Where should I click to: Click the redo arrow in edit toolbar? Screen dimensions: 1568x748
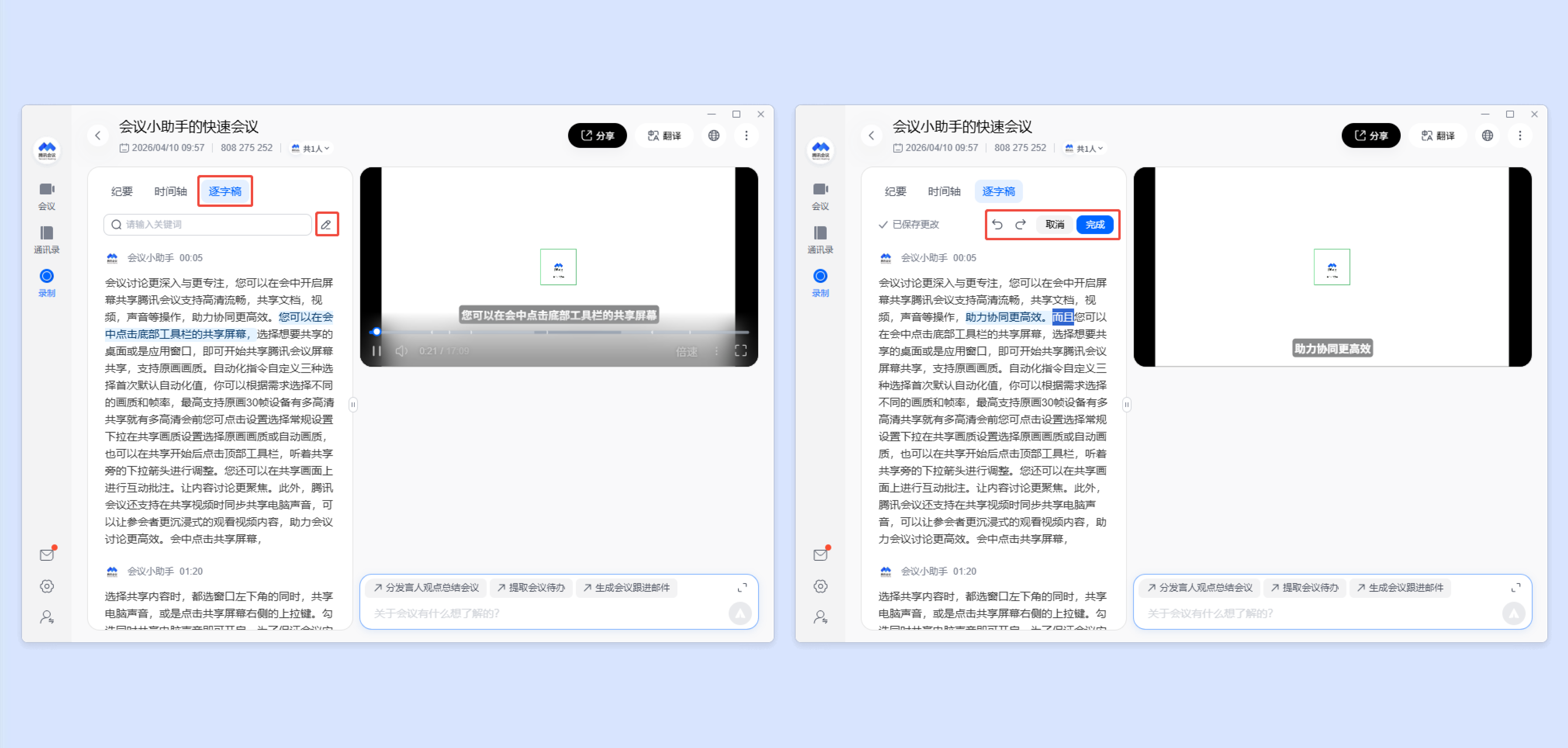tap(1020, 224)
